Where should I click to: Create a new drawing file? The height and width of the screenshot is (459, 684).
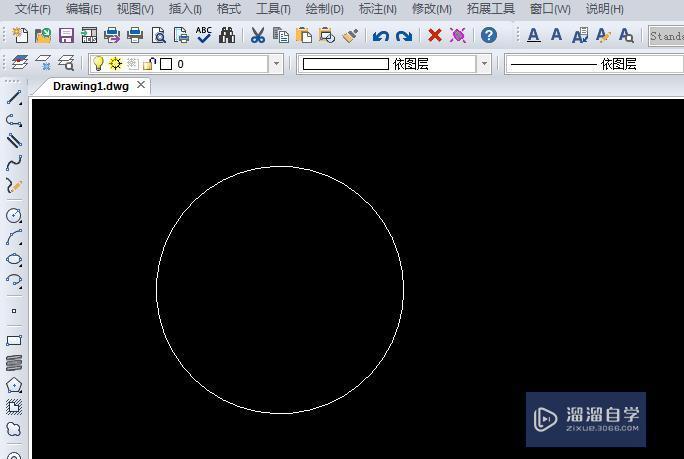pyautogui.click(x=20, y=35)
